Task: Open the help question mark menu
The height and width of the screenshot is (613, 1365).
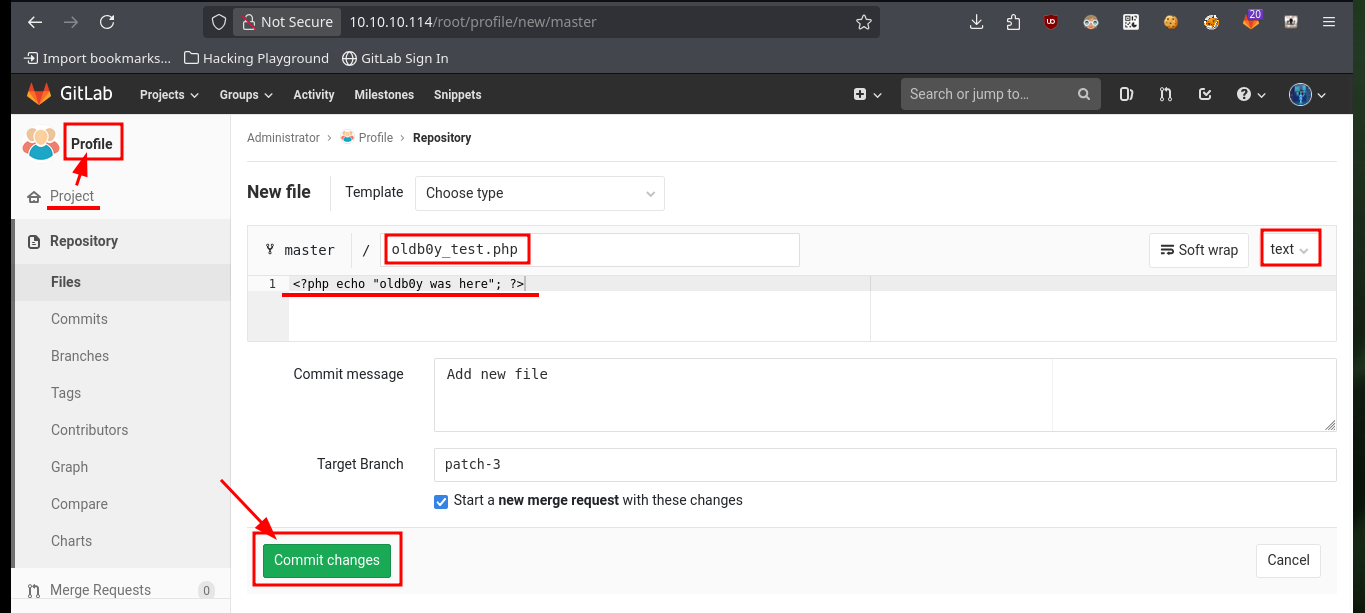Action: pos(1251,94)
